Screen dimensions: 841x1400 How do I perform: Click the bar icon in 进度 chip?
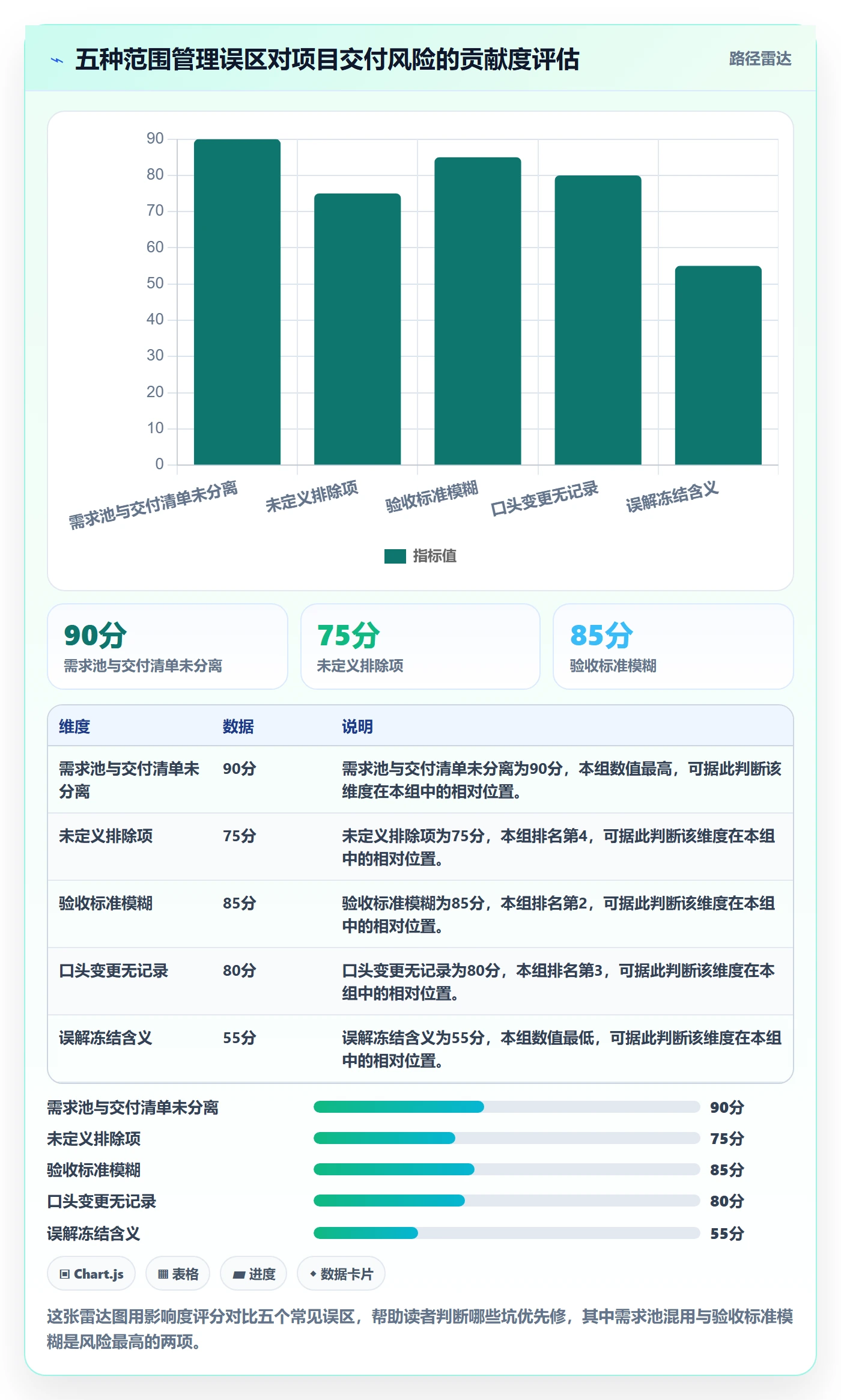point(238,1275)
